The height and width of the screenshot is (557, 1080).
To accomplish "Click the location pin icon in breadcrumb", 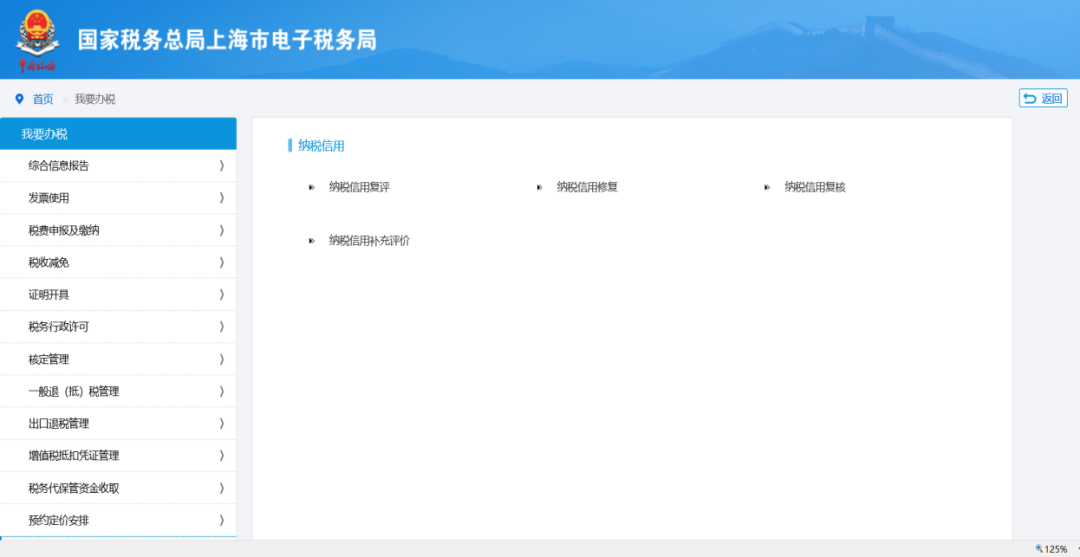I will (x=19, y=99).
